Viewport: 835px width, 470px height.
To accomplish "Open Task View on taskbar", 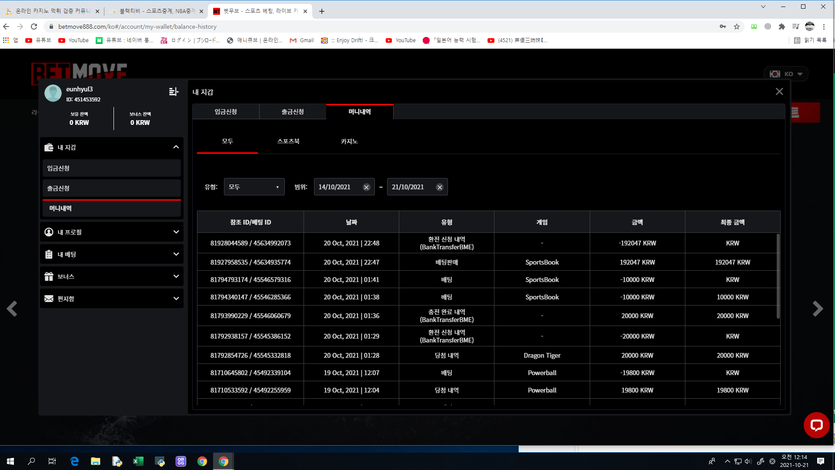I will (52, 461).
